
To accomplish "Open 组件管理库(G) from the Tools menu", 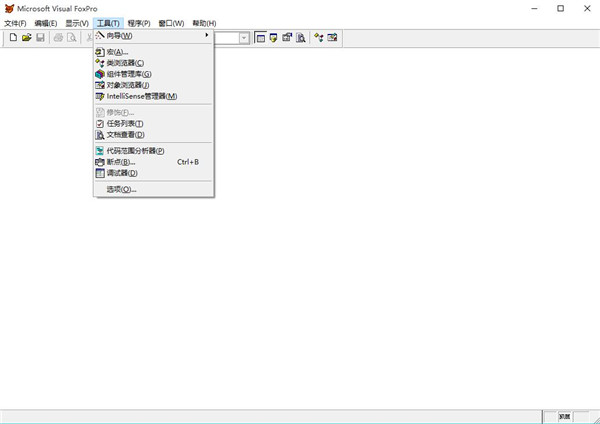I will (x=153, y=74).
